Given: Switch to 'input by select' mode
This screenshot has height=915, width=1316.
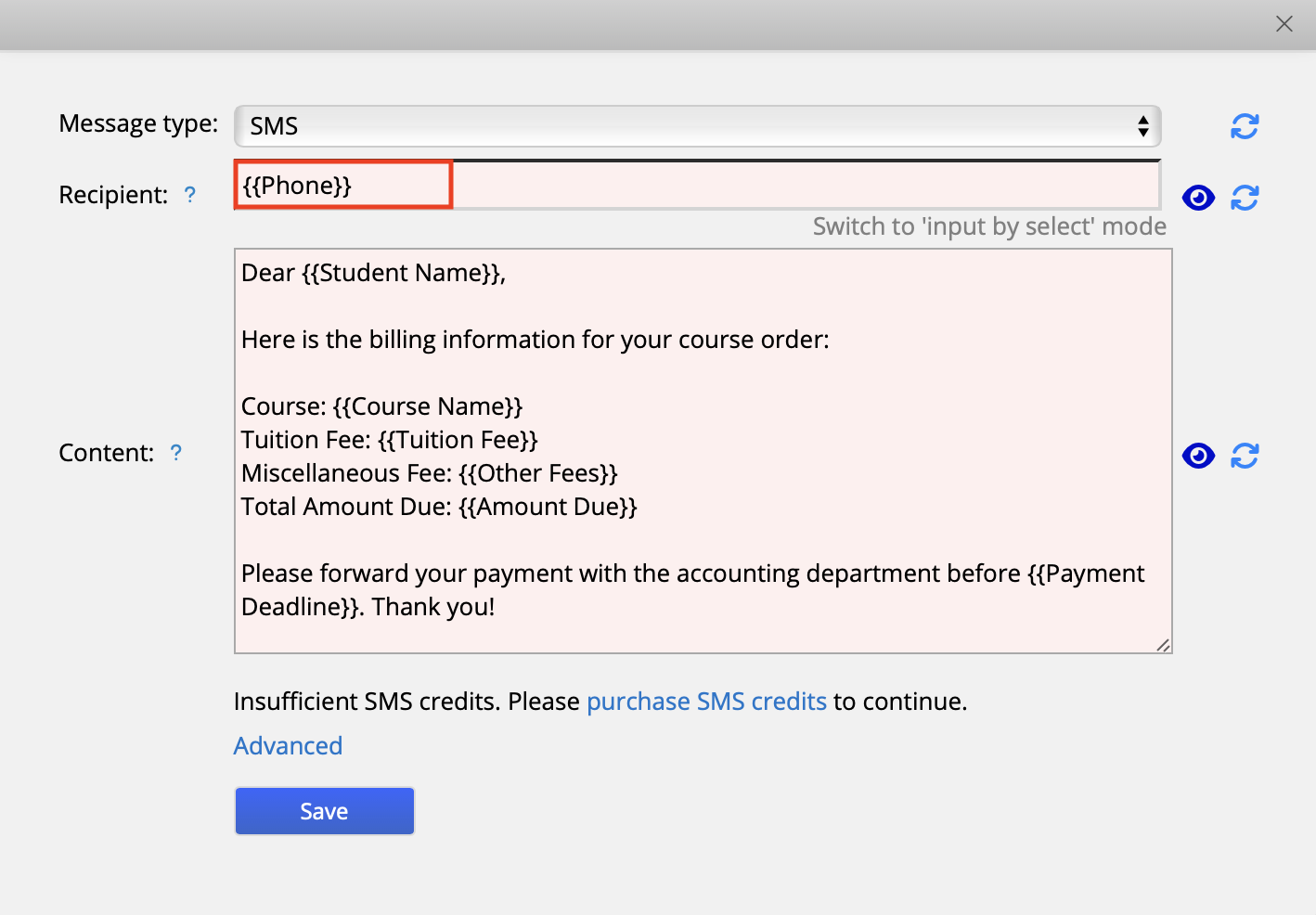Looking at the screenshot, I should [988, 227].
